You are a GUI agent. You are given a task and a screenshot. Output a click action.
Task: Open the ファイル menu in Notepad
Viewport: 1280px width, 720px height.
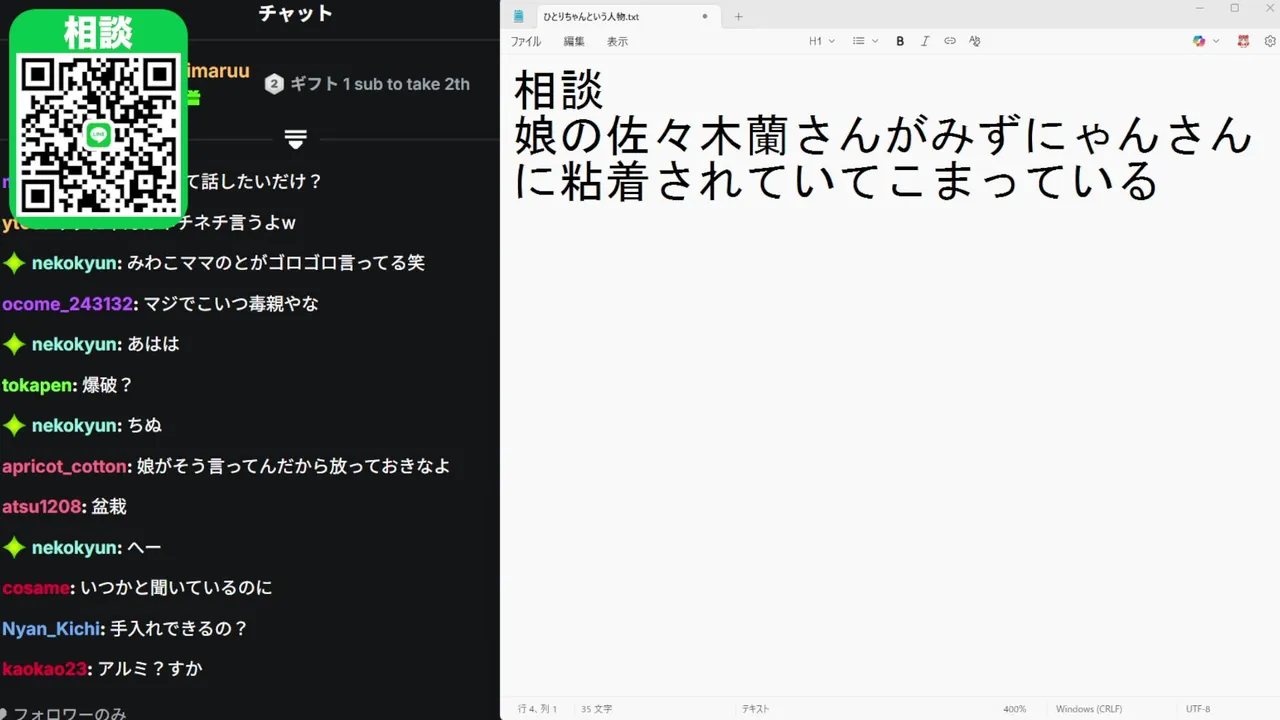[526, 41]
